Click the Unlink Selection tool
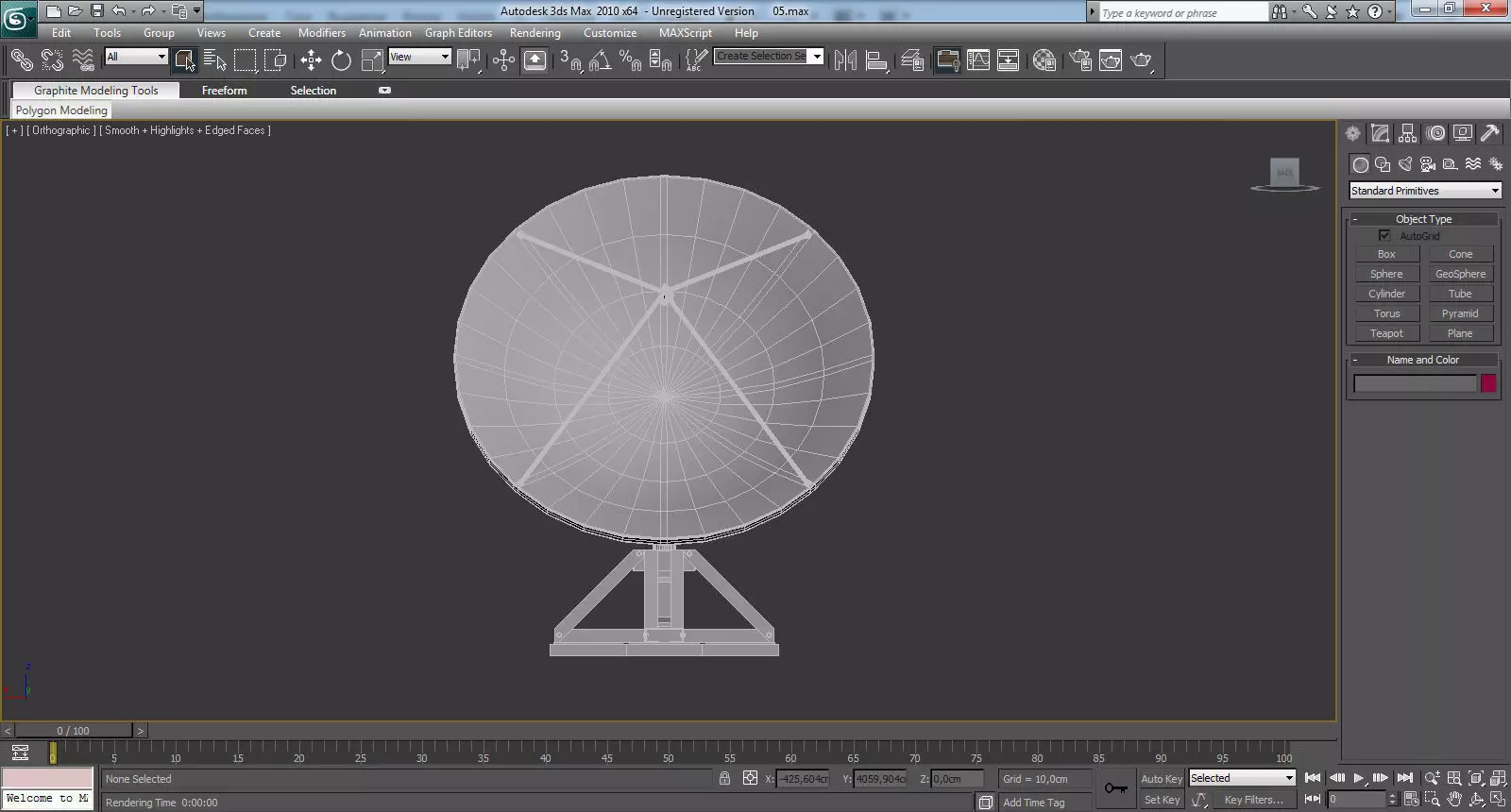The image size is (1511, 812). pyautogui.click(x=52, y=60)
